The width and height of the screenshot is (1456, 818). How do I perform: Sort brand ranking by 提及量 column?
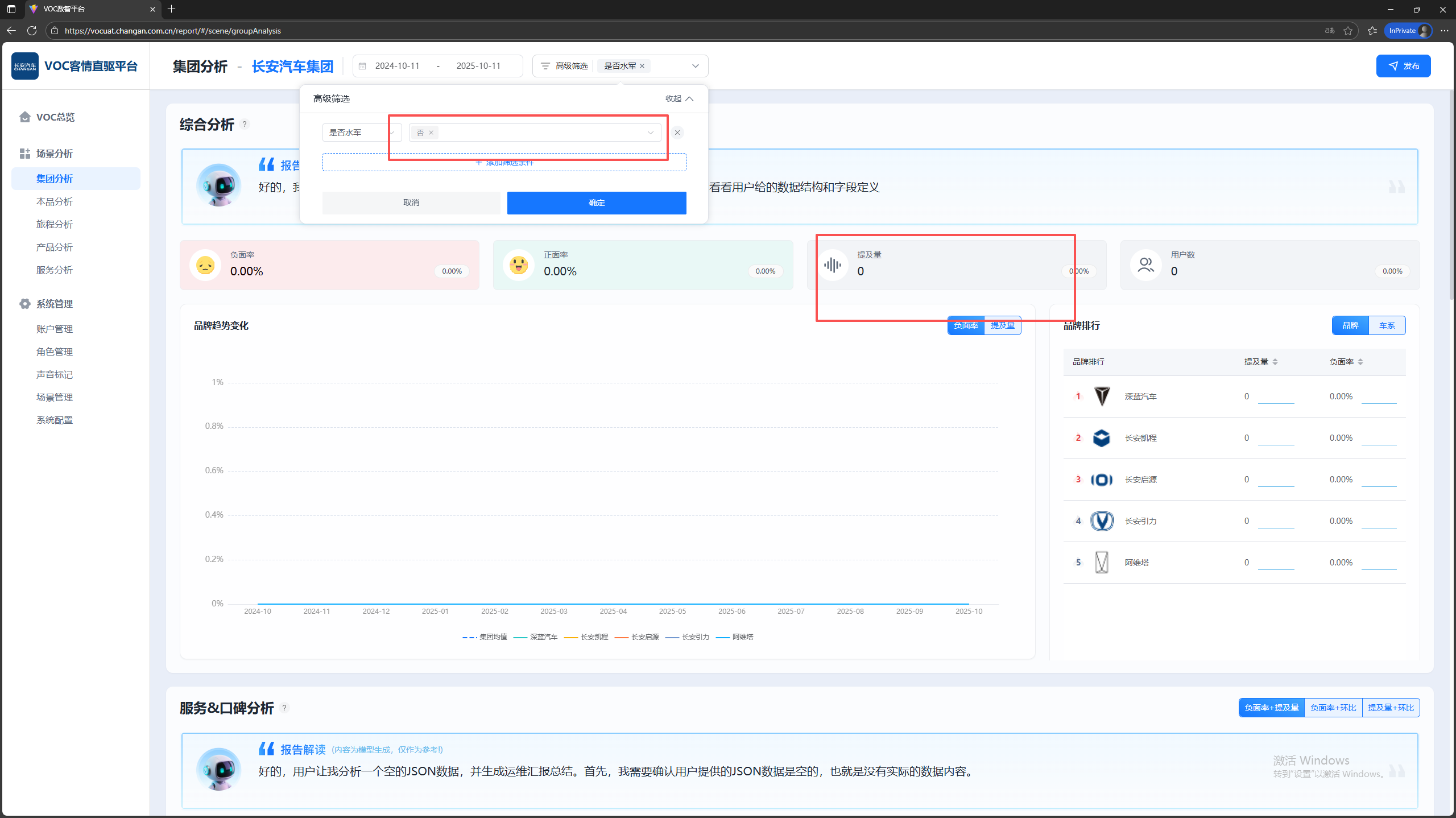[x=1275, y=362]
